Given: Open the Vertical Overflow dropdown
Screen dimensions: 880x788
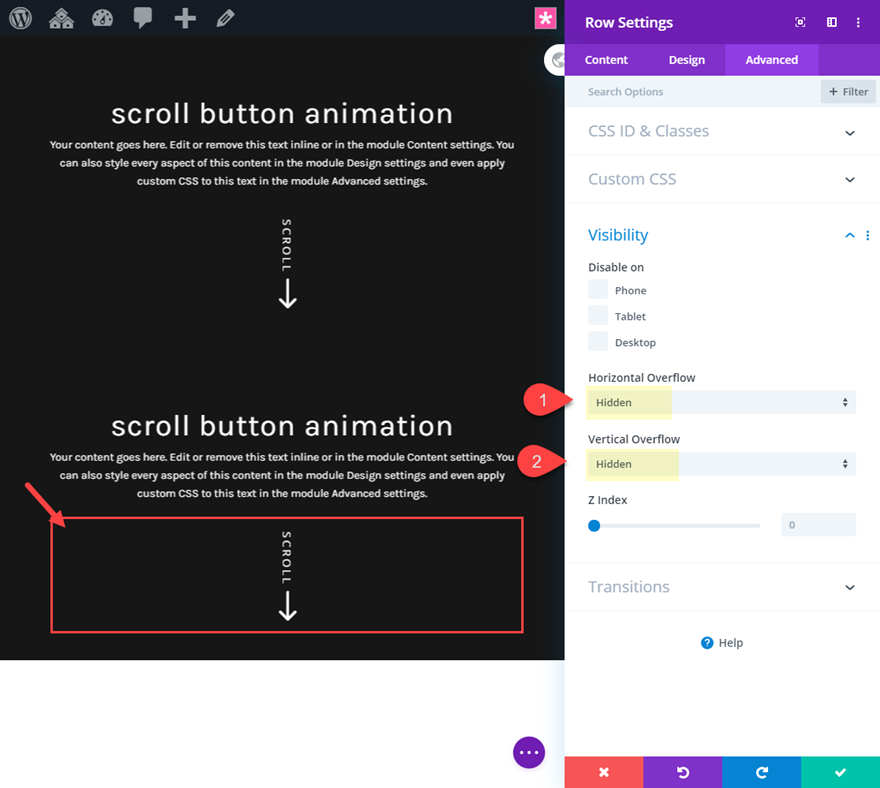Looking at the screenshot, I should pyautogui.click(x=722, y=463).
